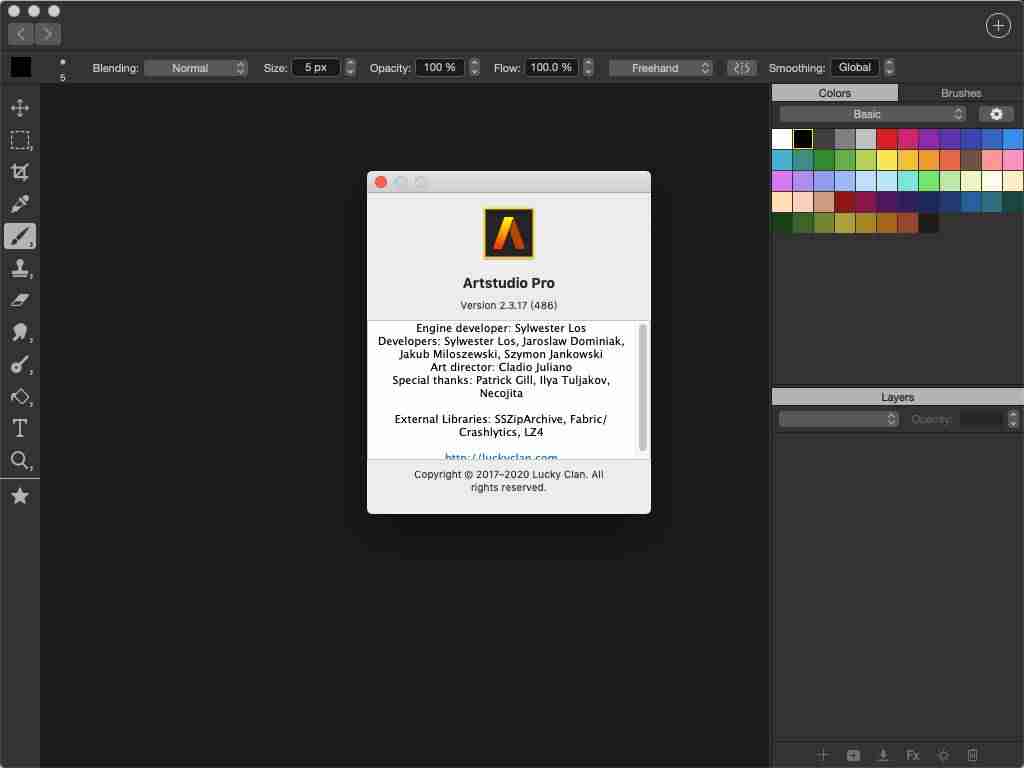Select the Eyedropper tool

point(20,204)
